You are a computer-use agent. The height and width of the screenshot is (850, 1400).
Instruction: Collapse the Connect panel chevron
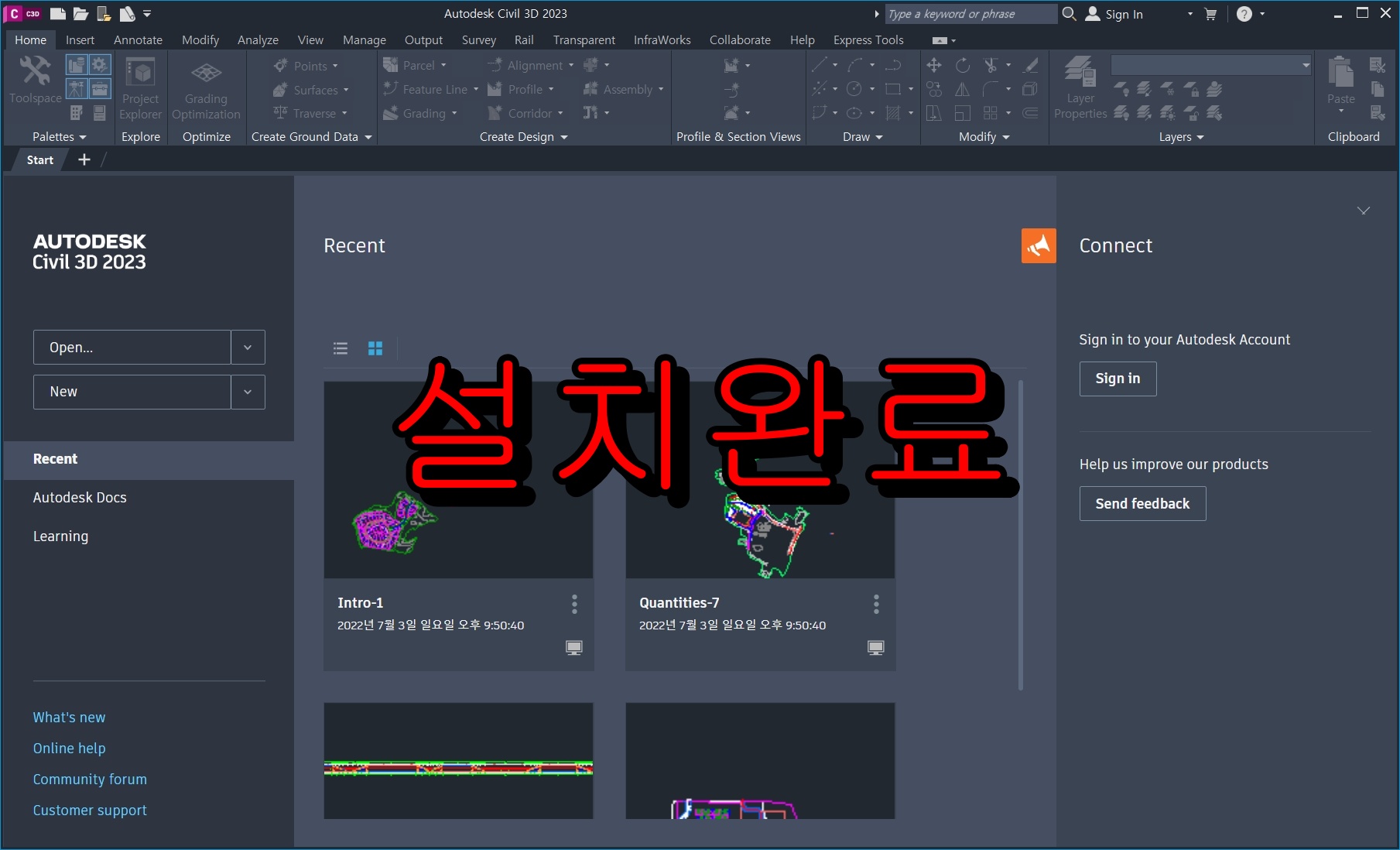point(1364,211)
